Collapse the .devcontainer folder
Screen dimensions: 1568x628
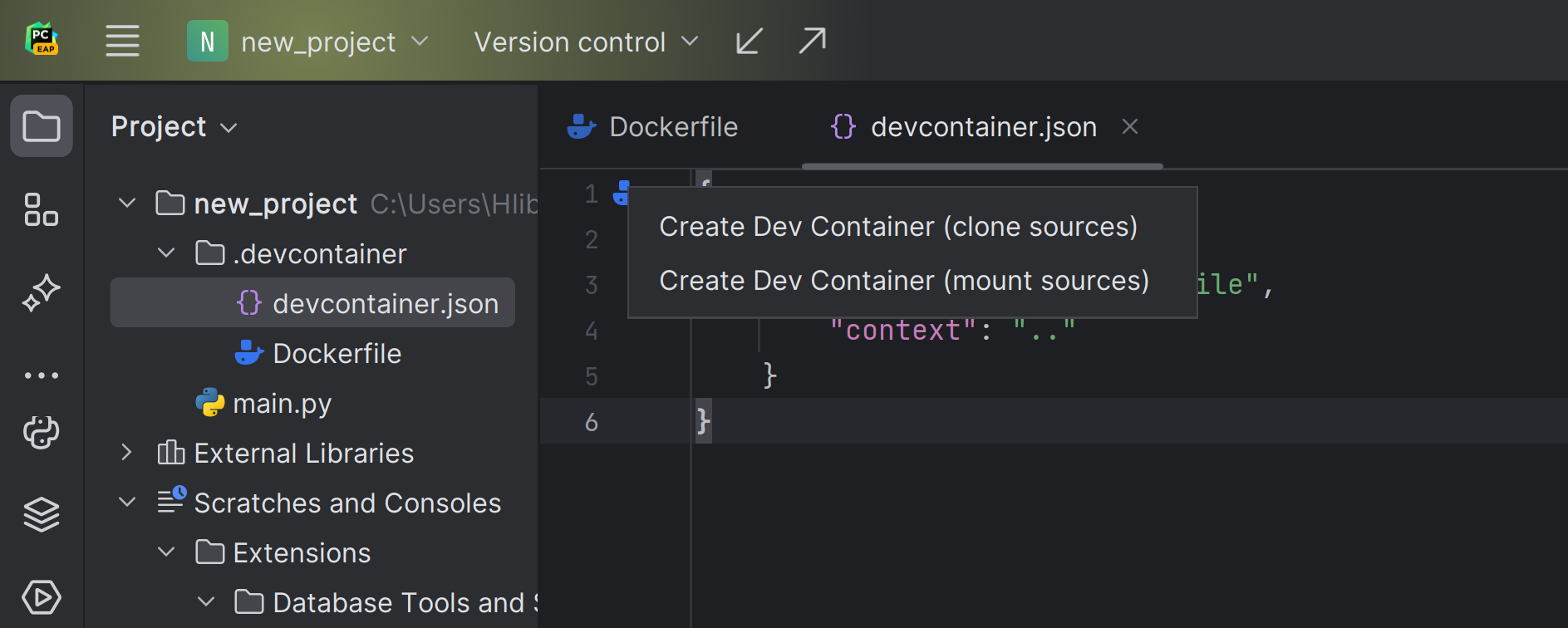[x=166, y=253]
